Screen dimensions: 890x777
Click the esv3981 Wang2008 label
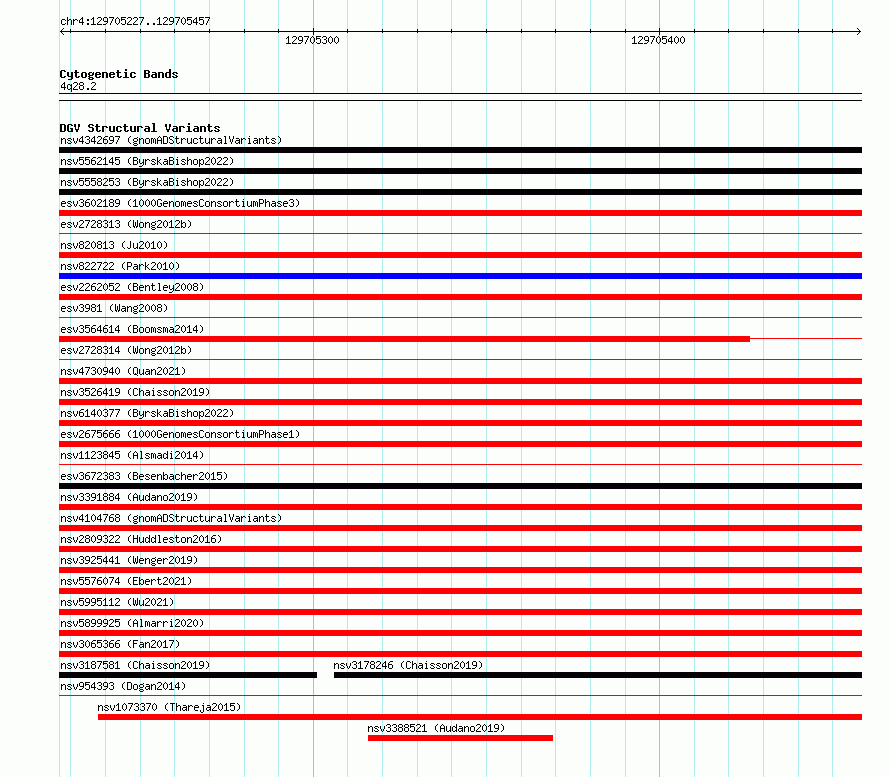(114, 308)
